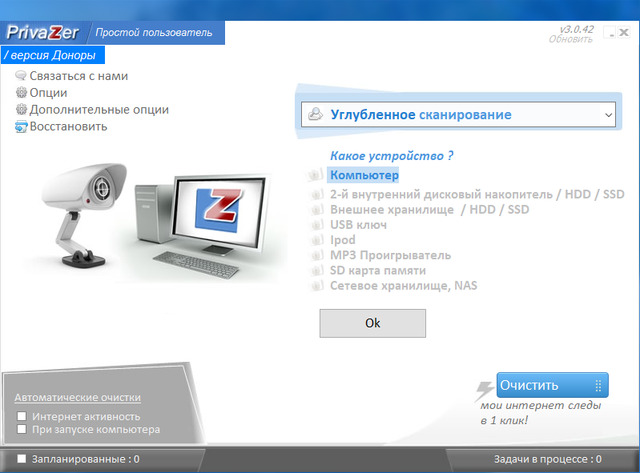
Task: Choose USB ключ device
Action: click(358, 225)
